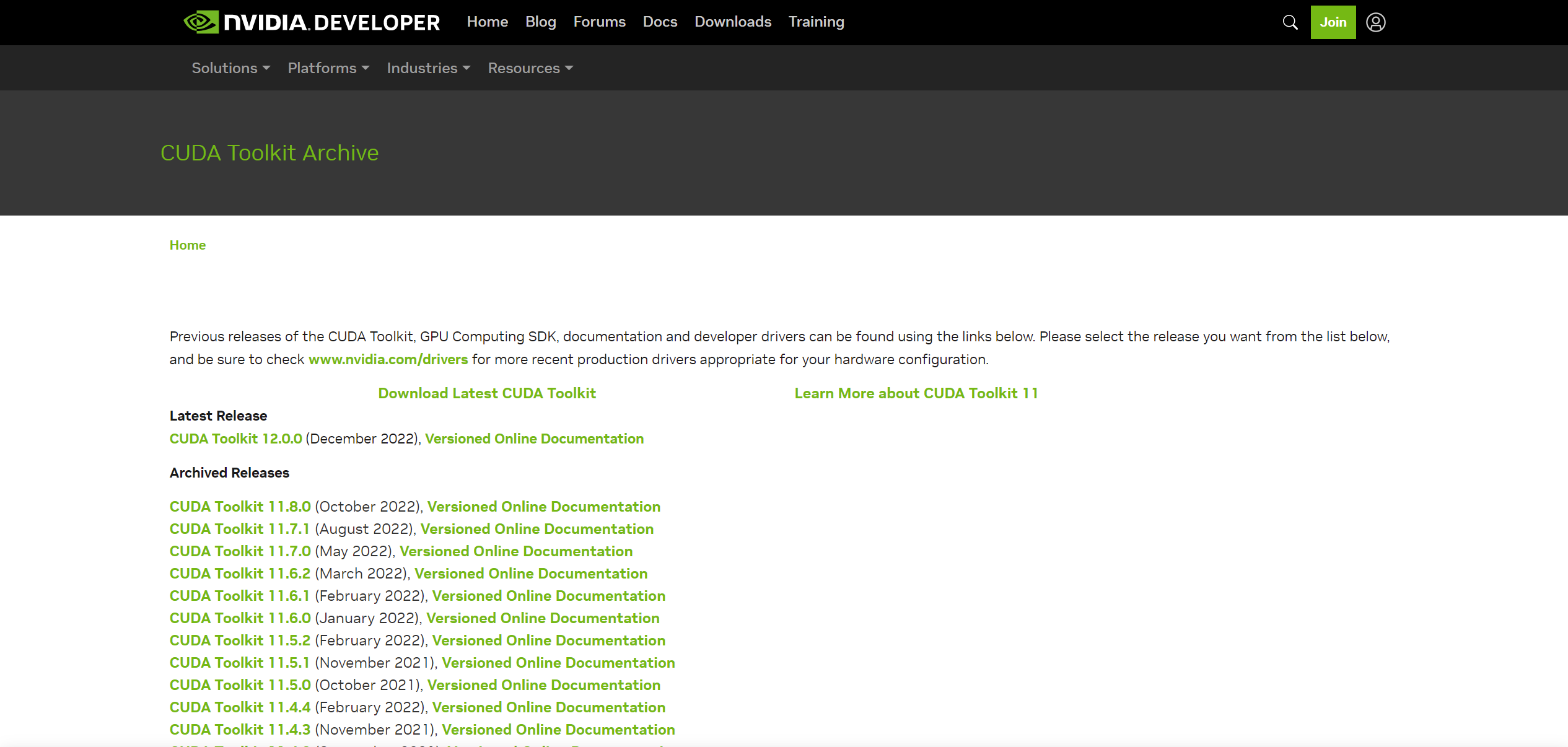Click the 'Latest Release' heading
Screen dimensions: 1568x747
pos(219,416)
